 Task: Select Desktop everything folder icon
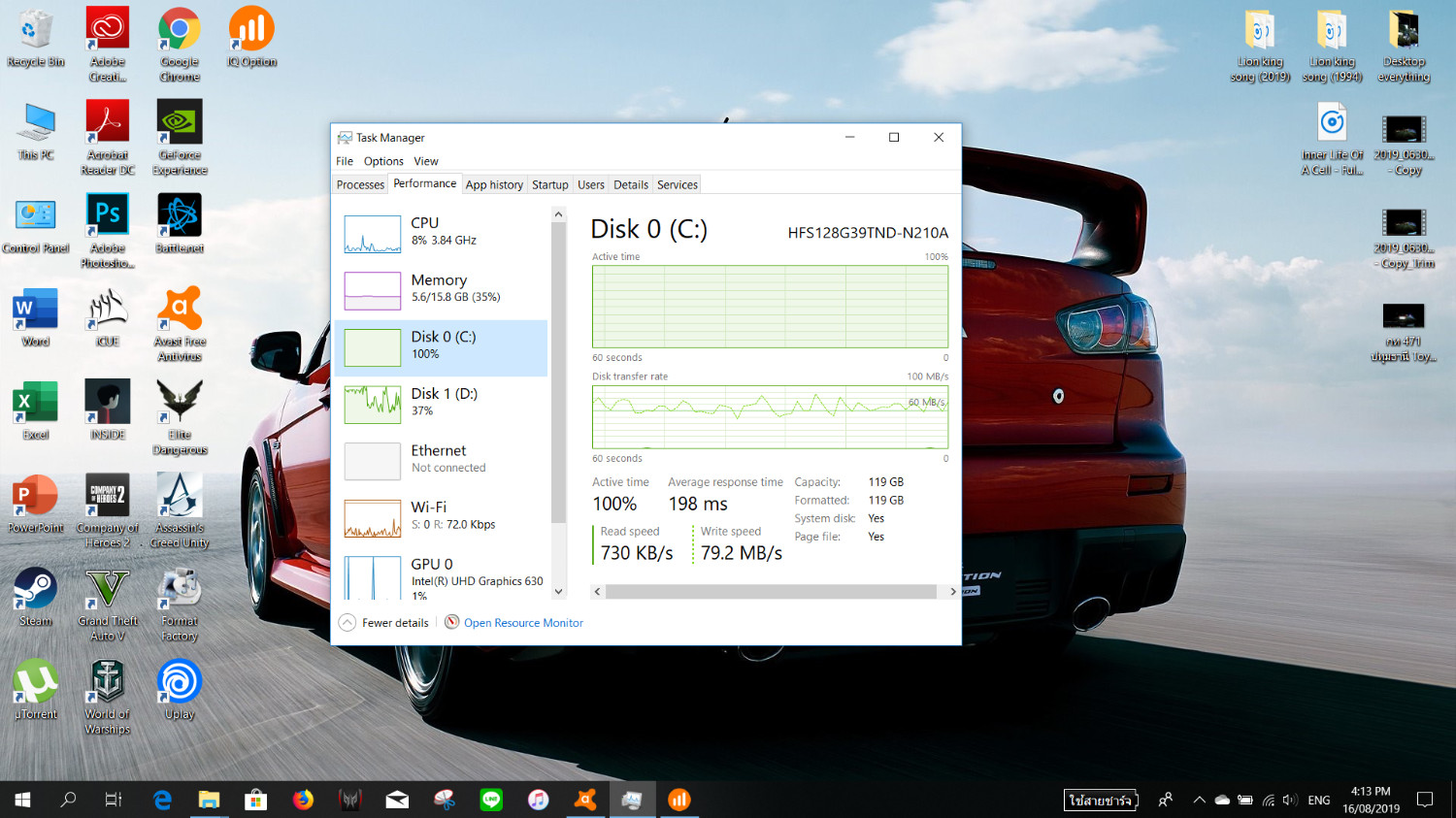point(1404,45)
